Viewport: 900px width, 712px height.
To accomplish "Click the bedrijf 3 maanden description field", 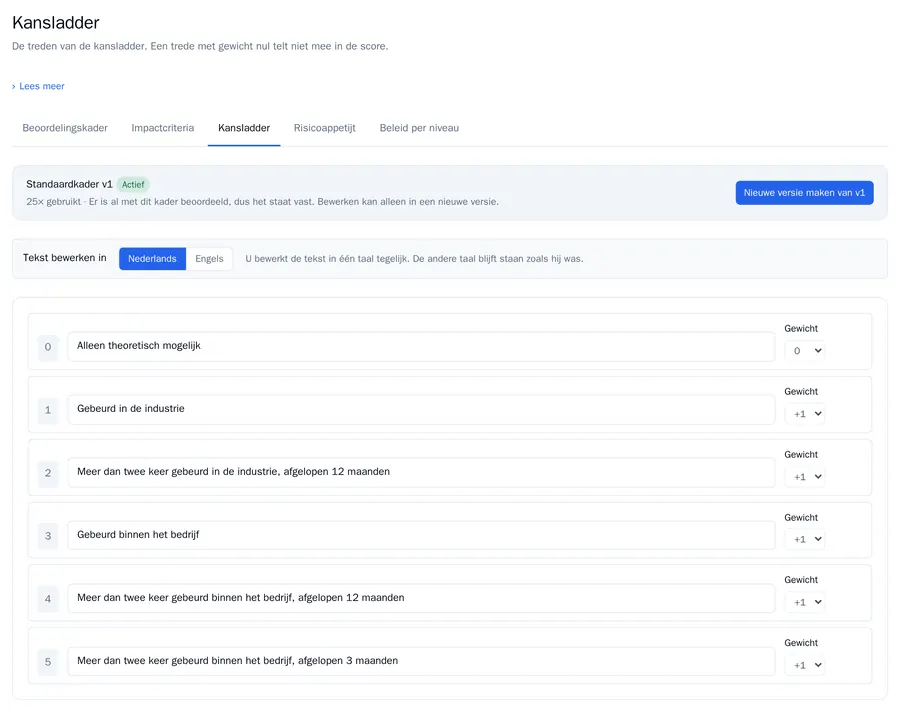I will pyautogui.click(x=421, y=661).
